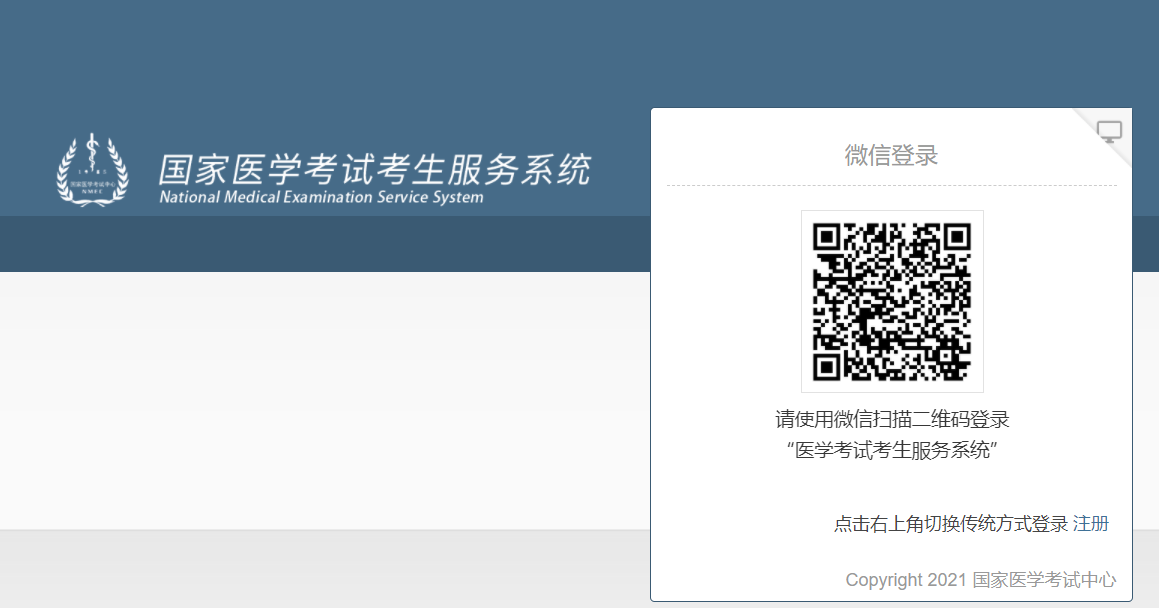Open the 注册 registration link
The height and width of the screenshot is (608, 1159).
1091,524
